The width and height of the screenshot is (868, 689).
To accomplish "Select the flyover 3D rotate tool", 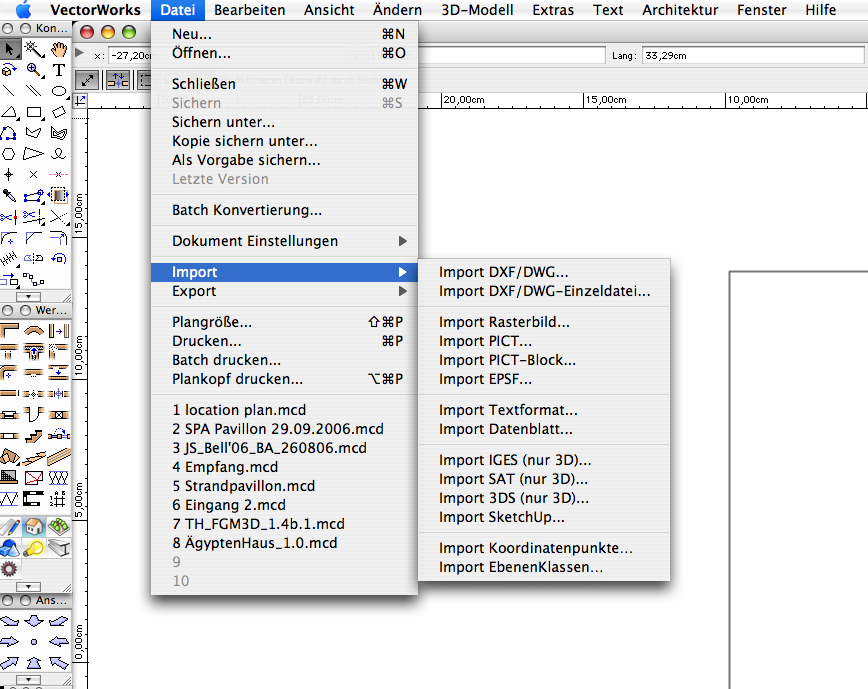I will (x=9, y=70).
